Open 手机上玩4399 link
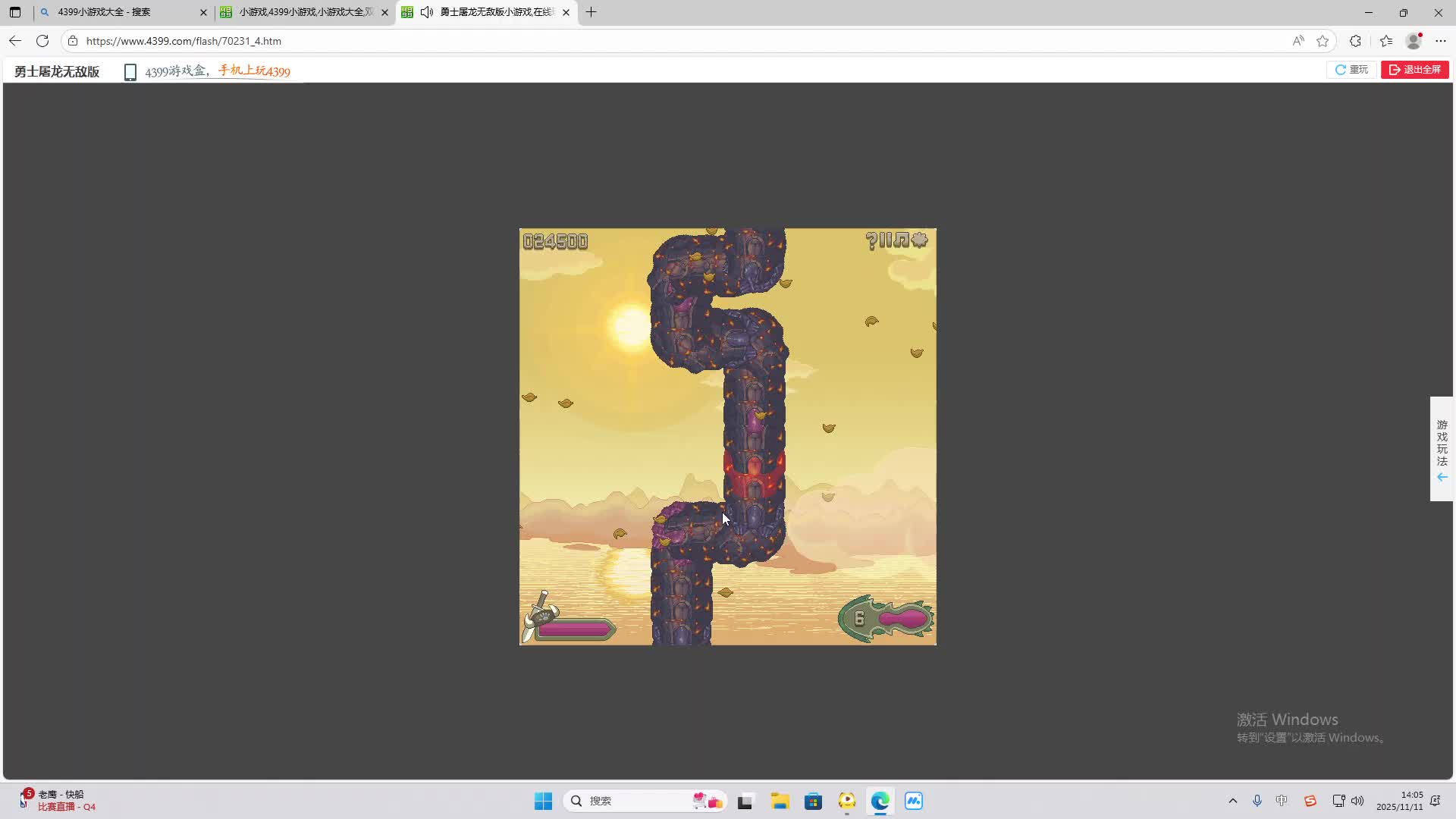 pos(254,71)
